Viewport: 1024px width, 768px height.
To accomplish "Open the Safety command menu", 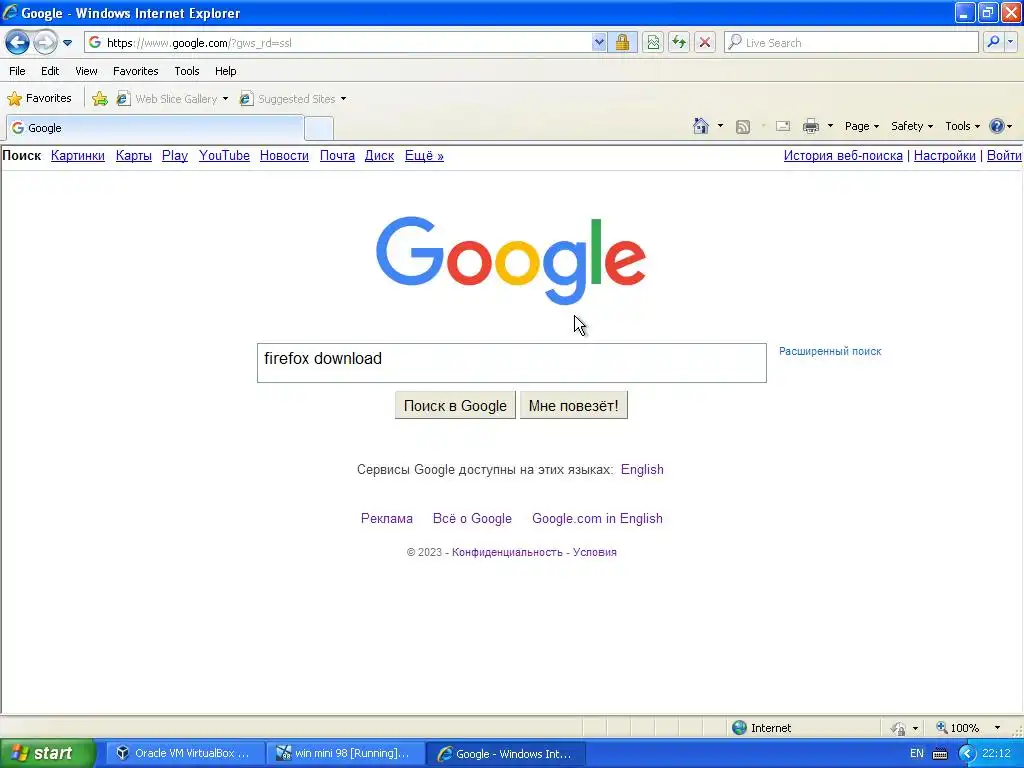I will click(912, 126).
